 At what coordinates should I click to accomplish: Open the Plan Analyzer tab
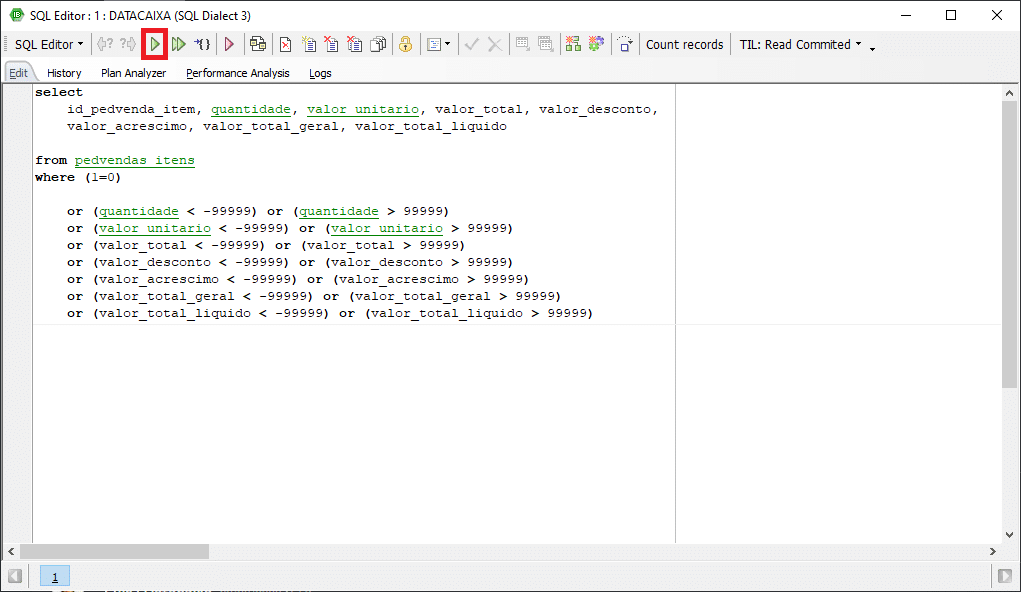(x=133, y=73)
